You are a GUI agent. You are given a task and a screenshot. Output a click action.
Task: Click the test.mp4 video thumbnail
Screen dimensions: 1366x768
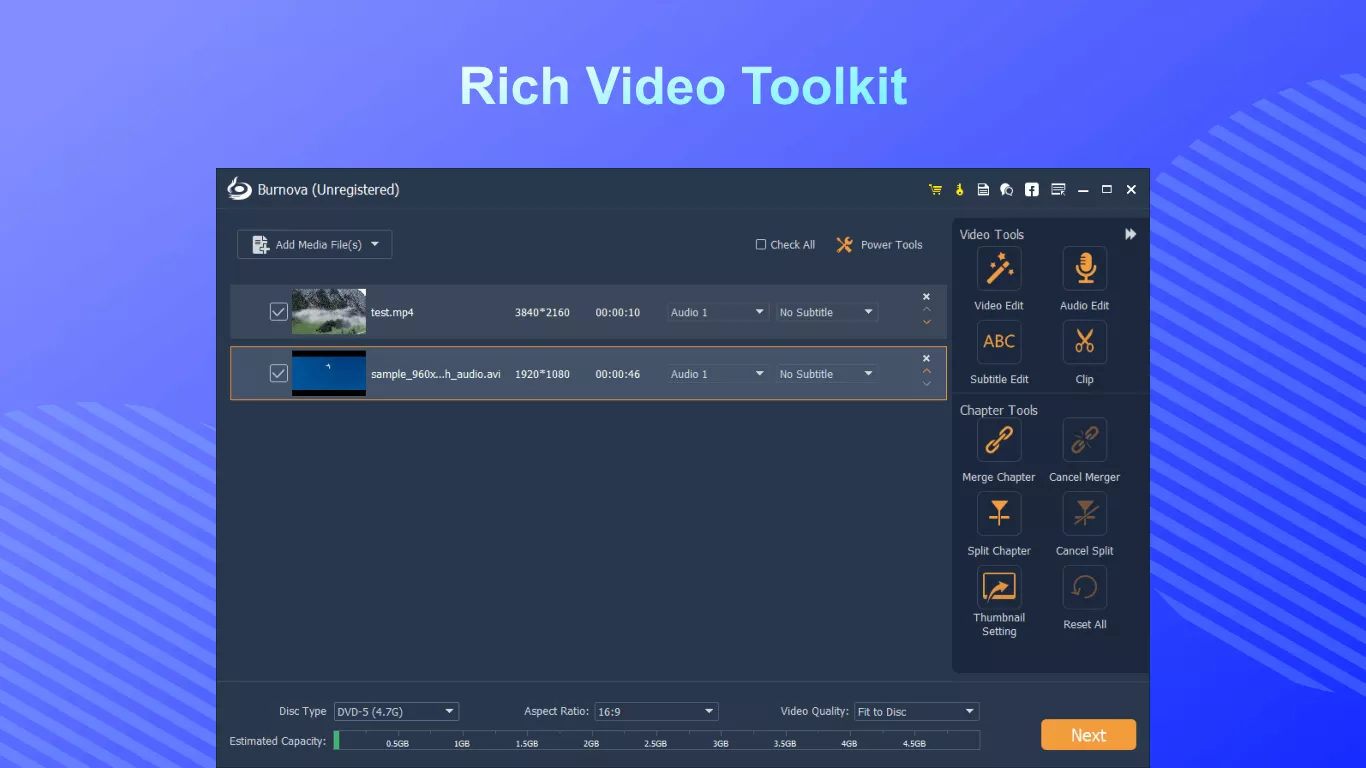pyautogui.click(x=329, y=312)
